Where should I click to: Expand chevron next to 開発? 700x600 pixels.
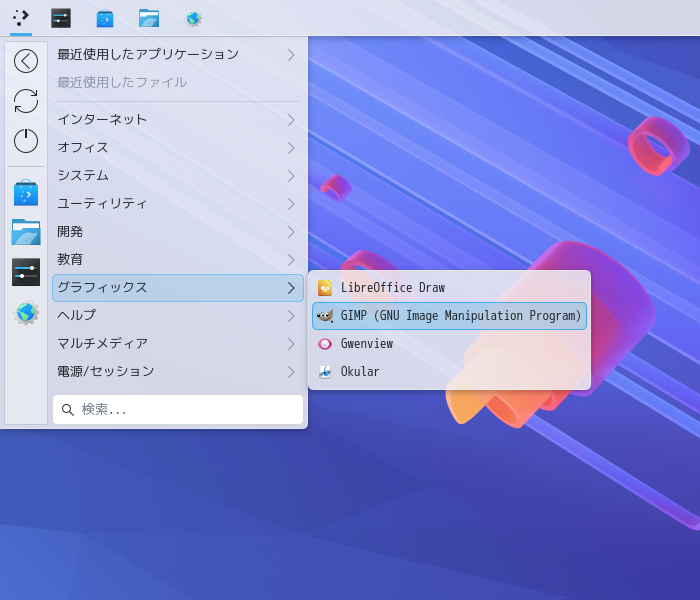click(291, 232)
